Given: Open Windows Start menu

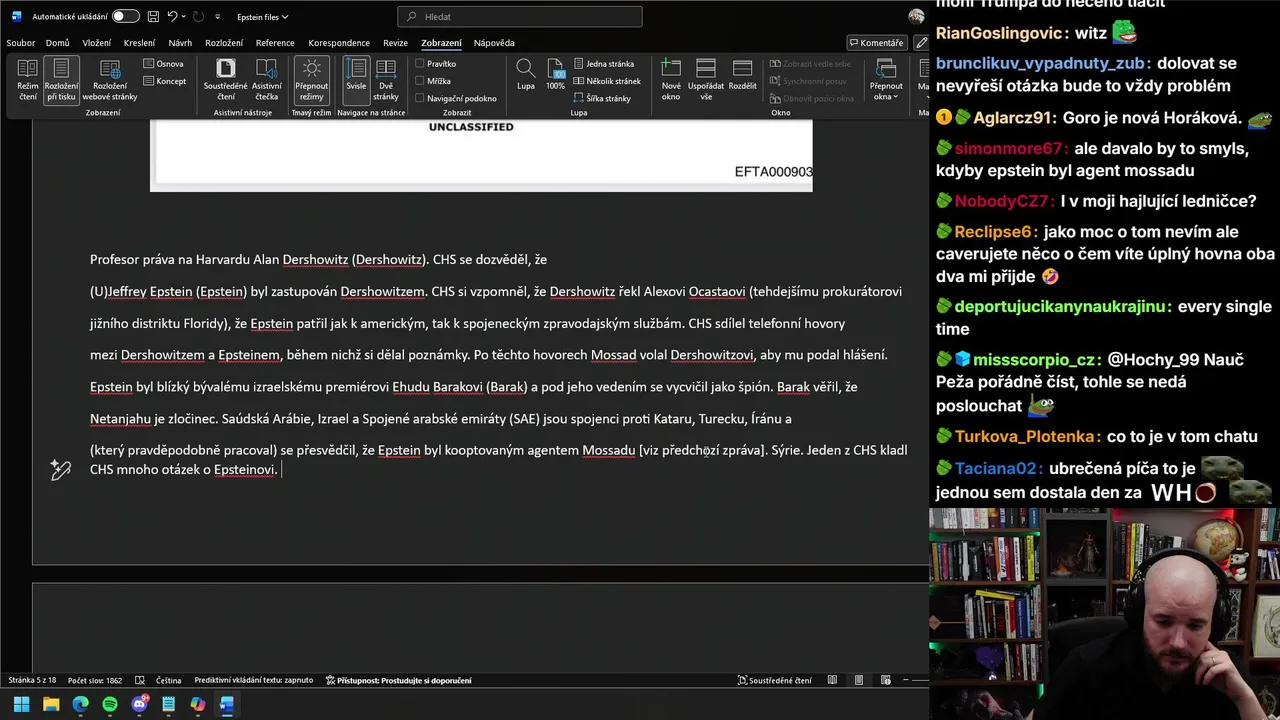Looking at the screenshot, I should 21,704.
